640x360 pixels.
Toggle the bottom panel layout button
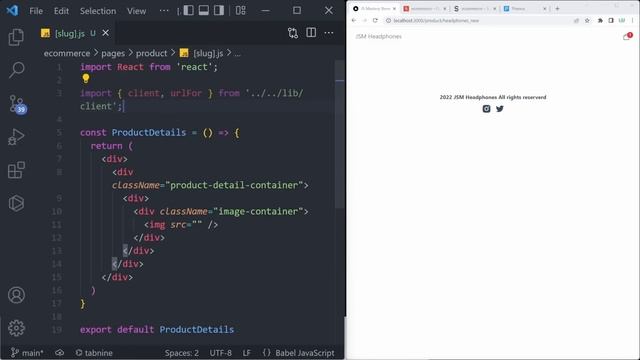click(x=204, y=10)
